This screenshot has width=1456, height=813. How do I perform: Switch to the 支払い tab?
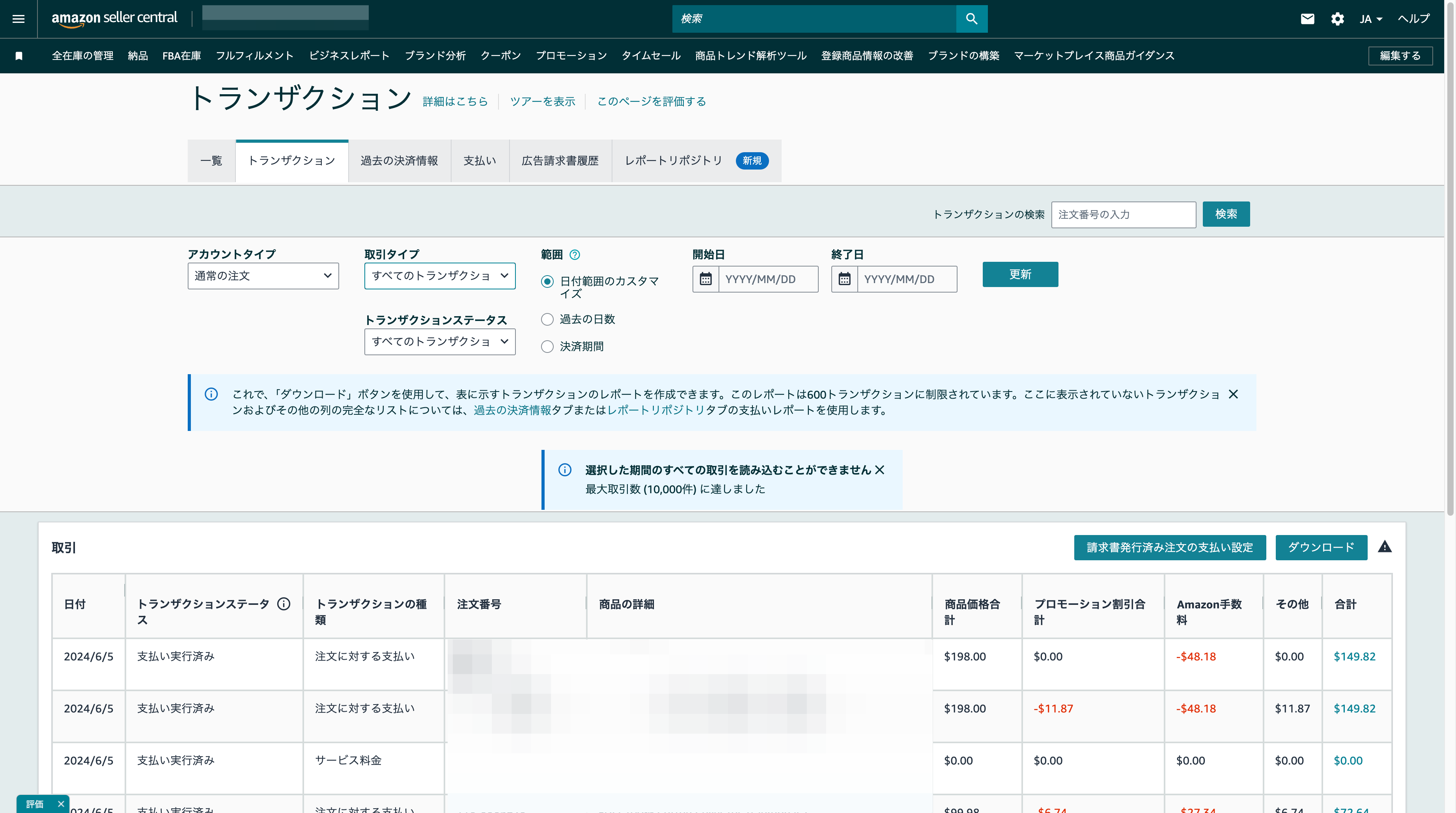point(480,161)
